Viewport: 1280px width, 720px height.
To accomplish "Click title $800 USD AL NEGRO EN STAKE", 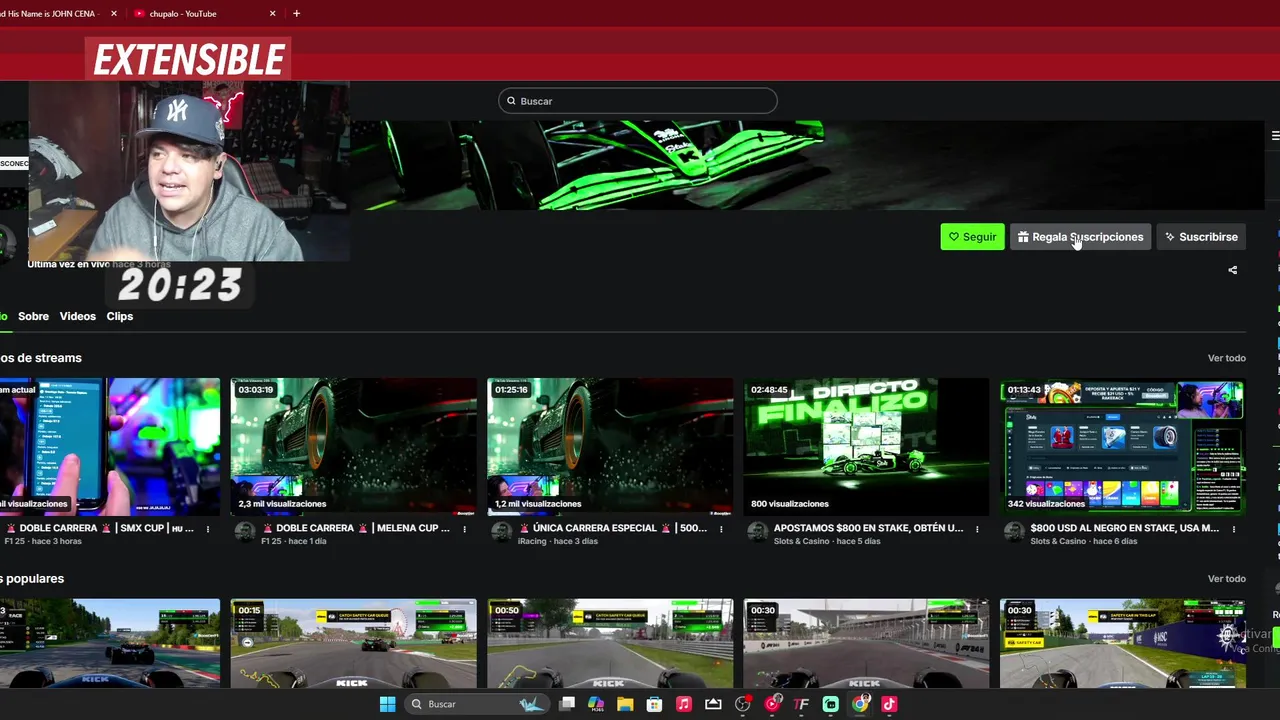I will click(1125, 528).
